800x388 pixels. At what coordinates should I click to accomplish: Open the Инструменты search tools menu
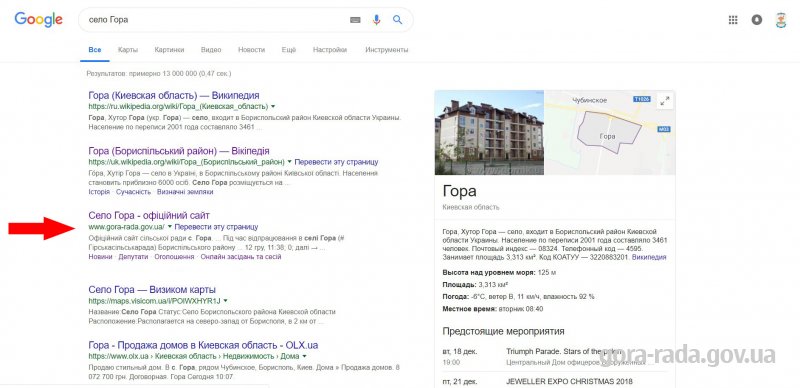[387, 50]
